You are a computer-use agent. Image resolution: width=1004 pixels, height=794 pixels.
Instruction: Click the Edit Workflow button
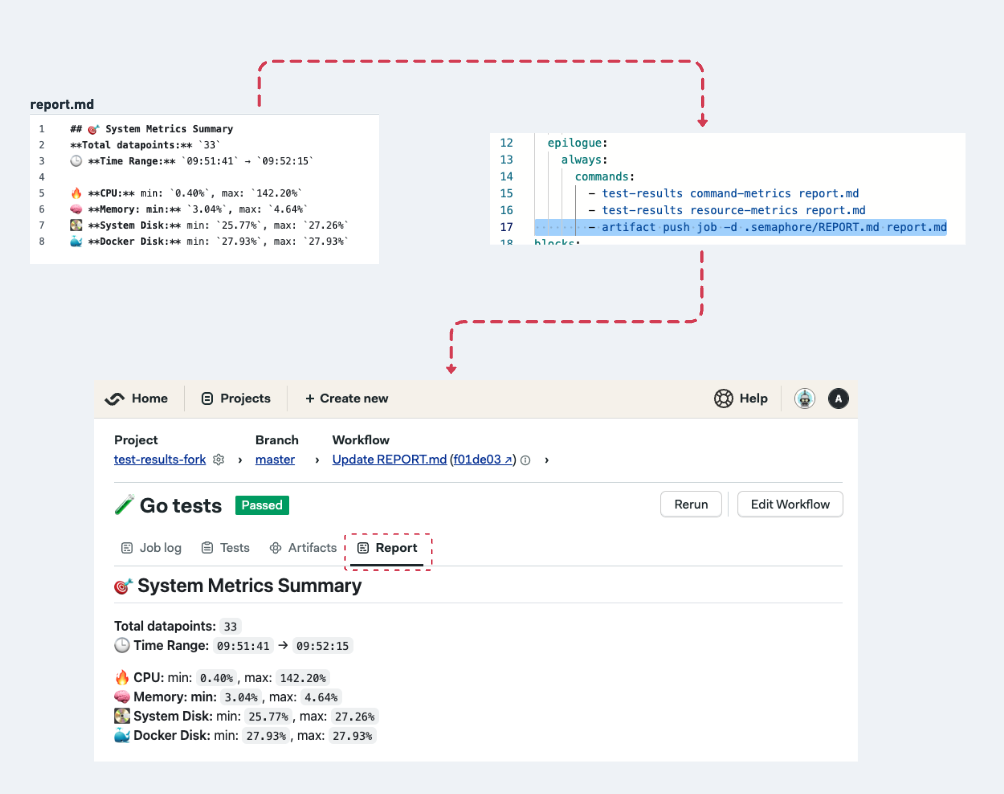(x=790, y=504)
